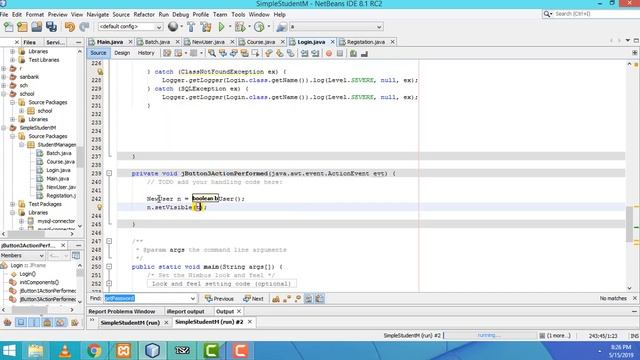
Task: Open Chrome from the taskbar
Action: click(x=94, y=351)
